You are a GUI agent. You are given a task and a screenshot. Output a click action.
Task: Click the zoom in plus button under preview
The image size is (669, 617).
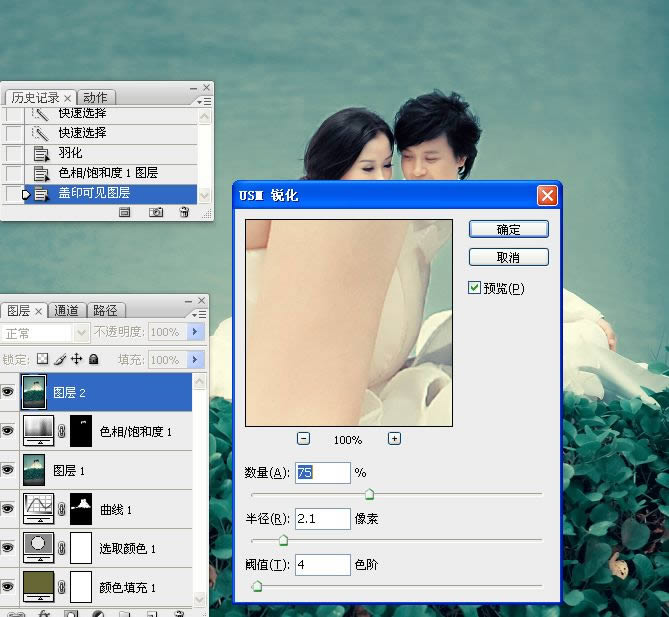394,439
